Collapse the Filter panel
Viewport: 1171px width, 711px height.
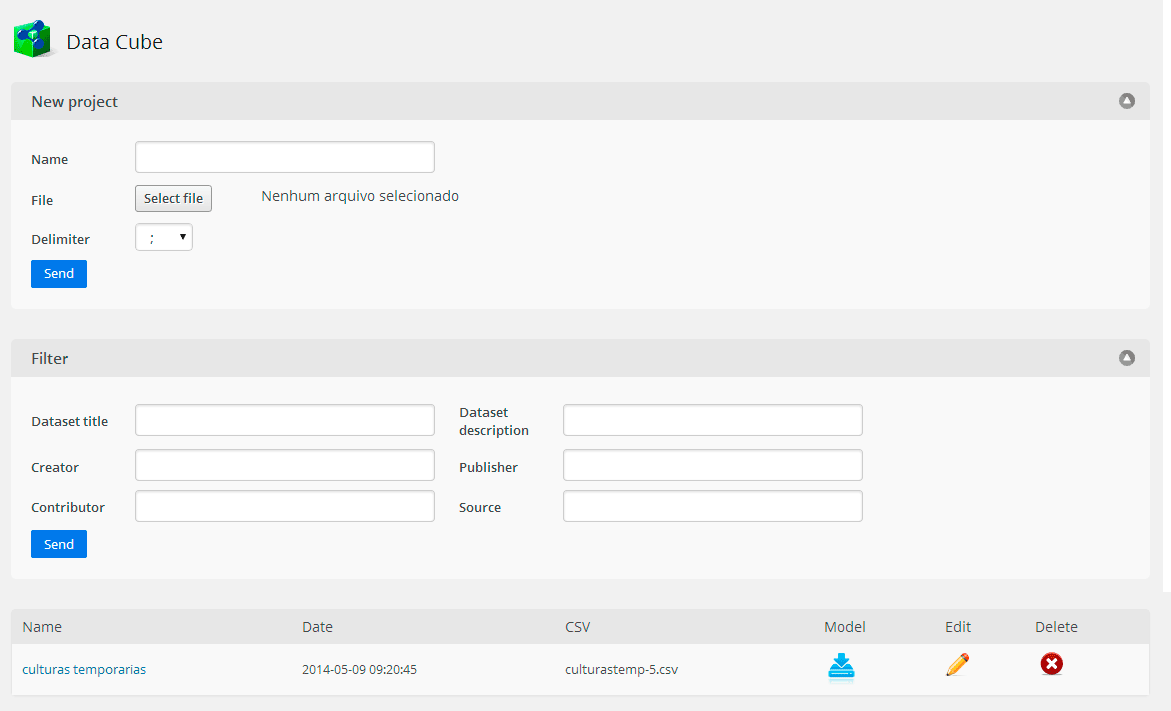(1127, 358)
